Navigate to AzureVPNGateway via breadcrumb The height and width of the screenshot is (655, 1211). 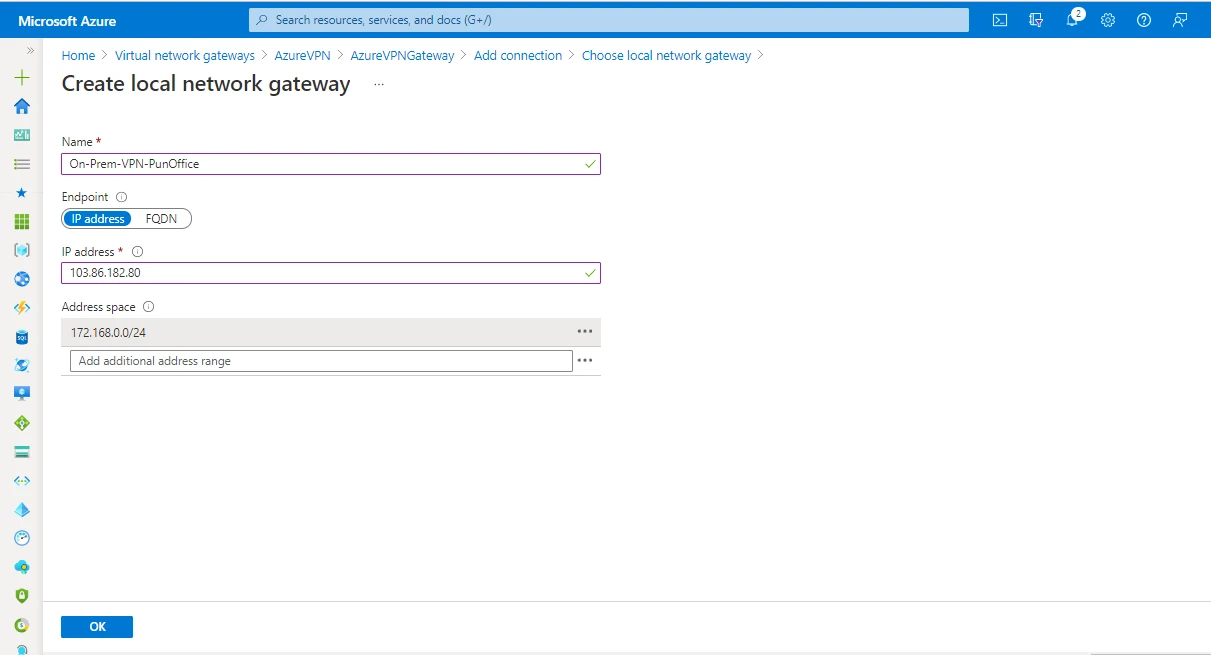402,55
